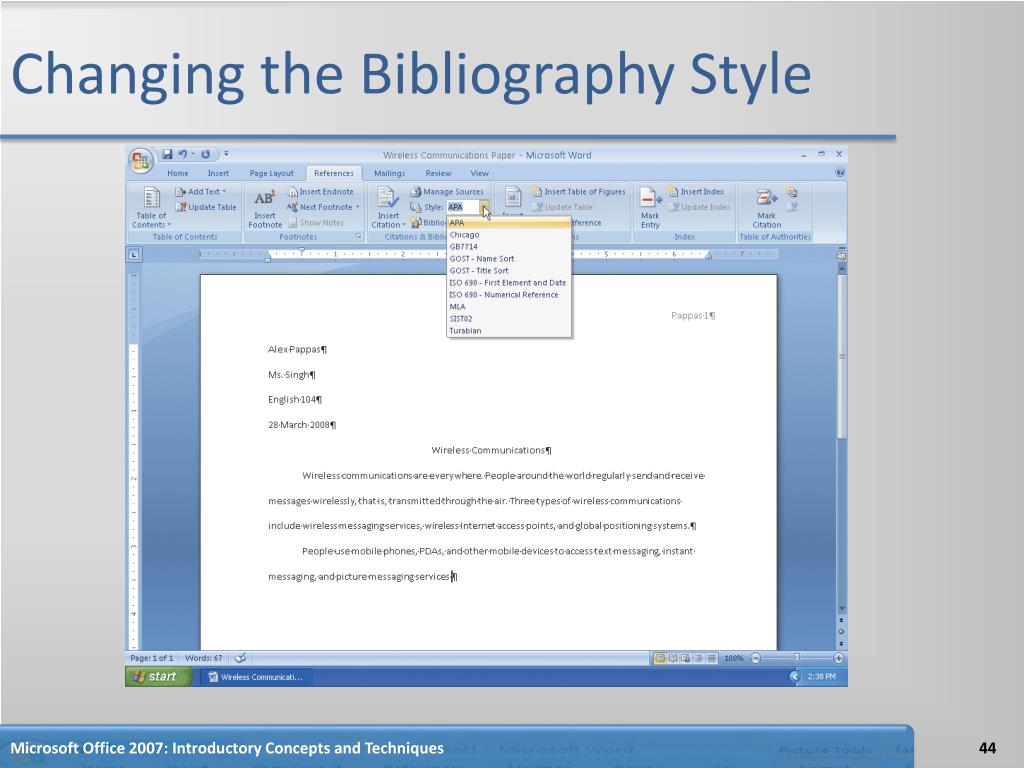Click the Mark Citation button

(767, 208)
